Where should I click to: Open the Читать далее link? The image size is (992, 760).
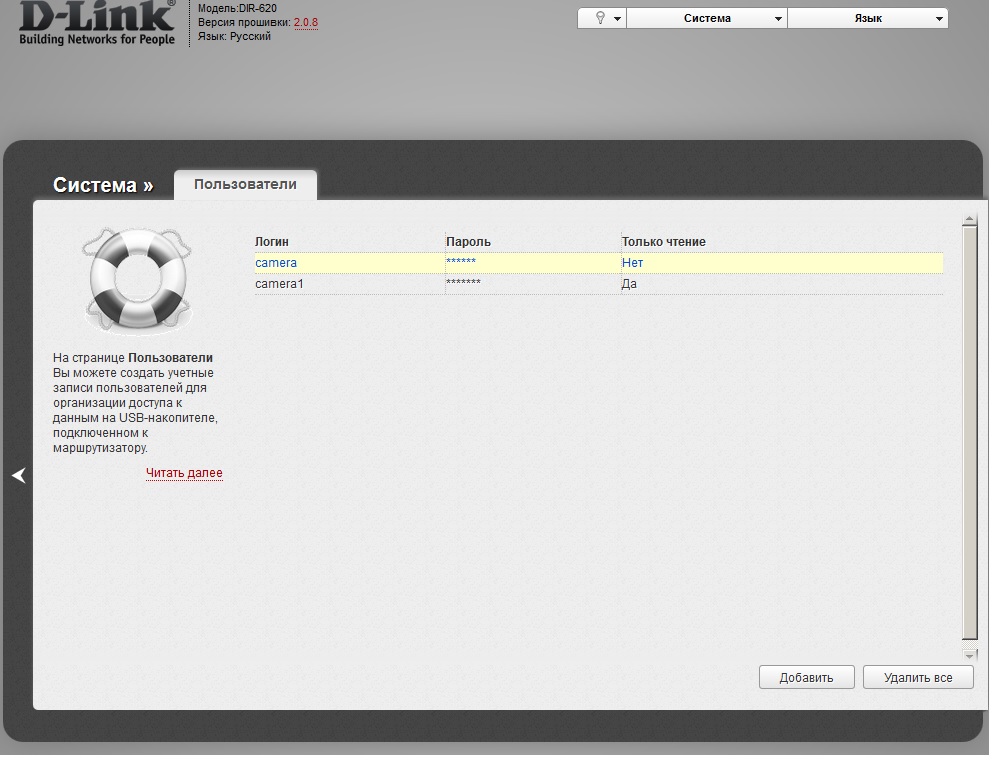click(x=184, y=473)
